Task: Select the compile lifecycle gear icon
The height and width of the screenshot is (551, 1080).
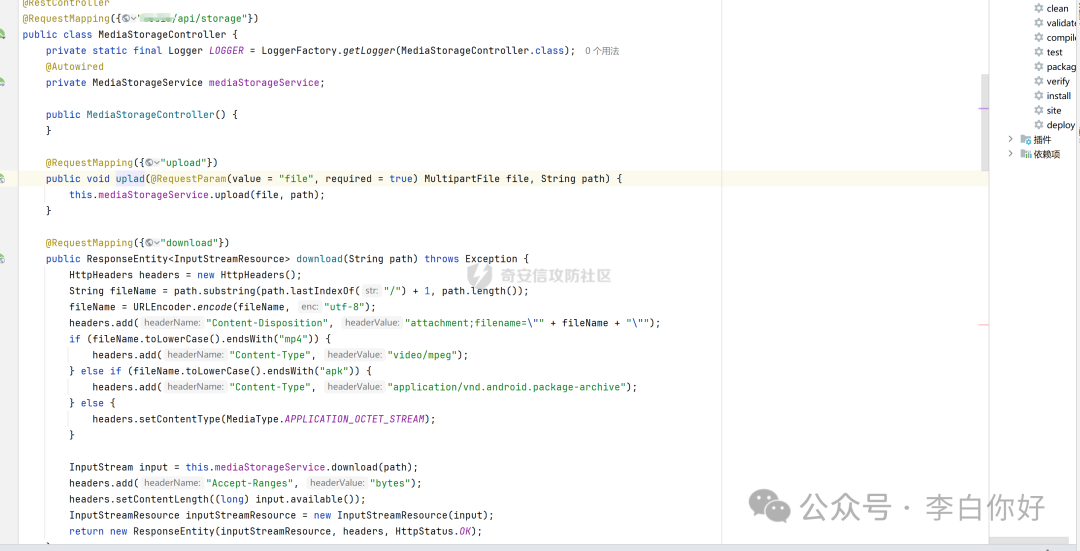Action: click(1039, 38)
